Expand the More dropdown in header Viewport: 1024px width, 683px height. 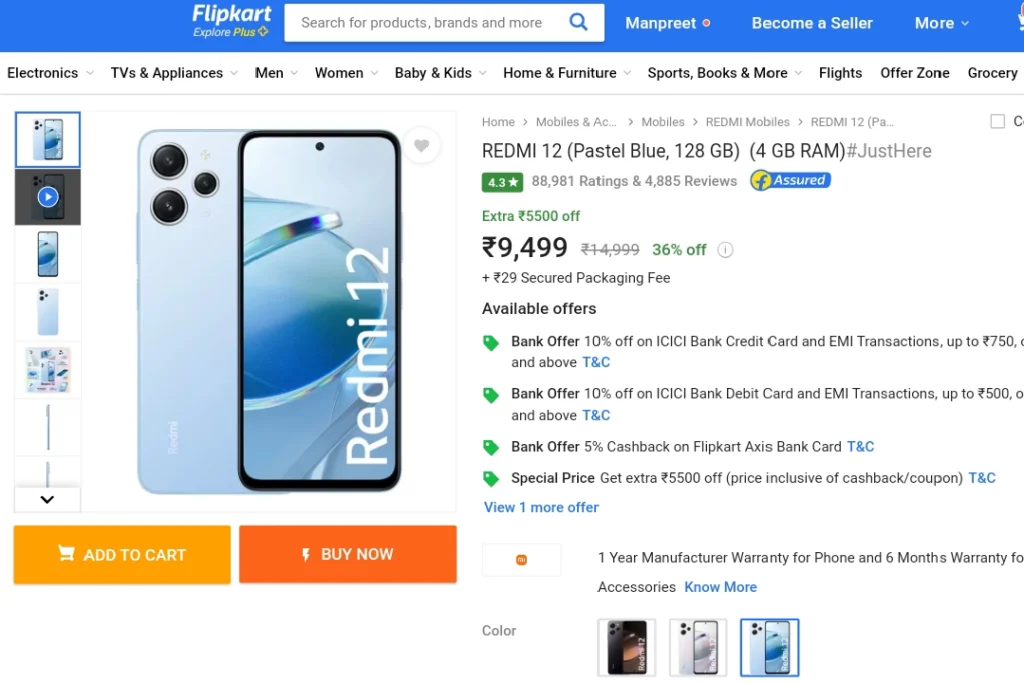point(941,23)
